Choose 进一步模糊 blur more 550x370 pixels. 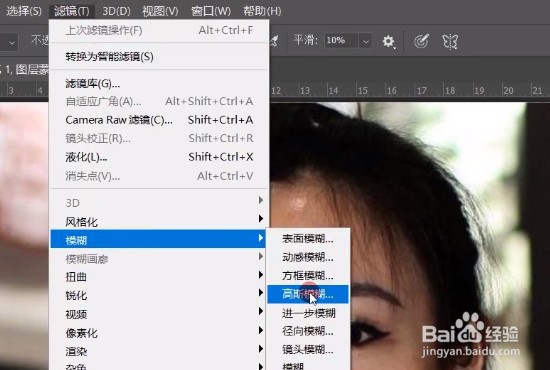pos(308,313)
